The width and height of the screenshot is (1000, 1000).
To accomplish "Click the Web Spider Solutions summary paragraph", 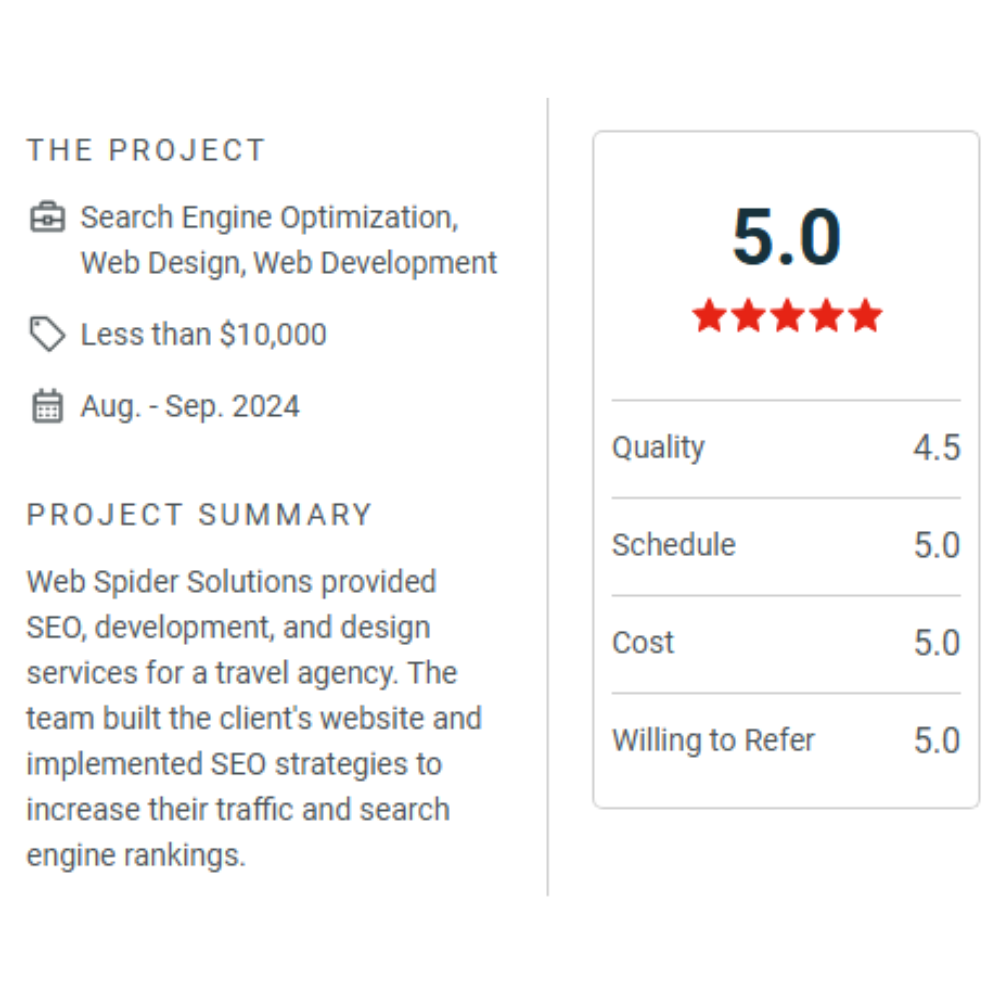I will pos(254,718).
